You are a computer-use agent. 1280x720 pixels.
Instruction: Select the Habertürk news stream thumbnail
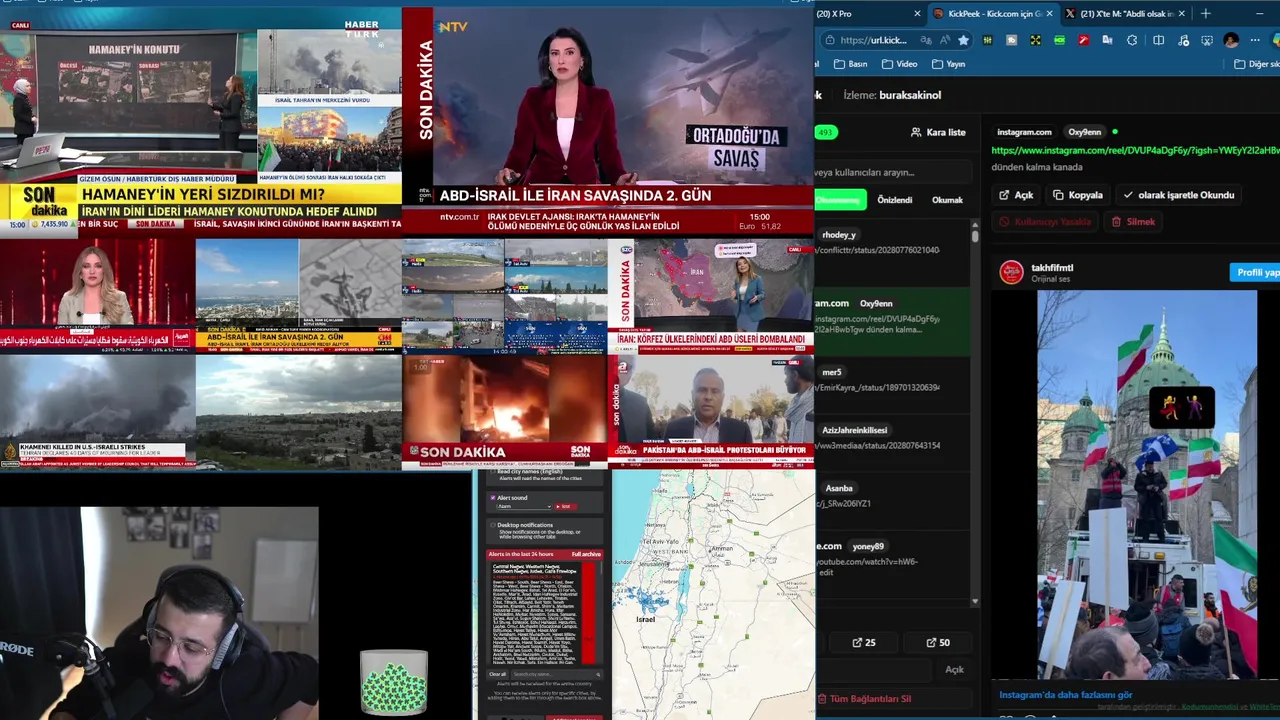tap(200, 120)
